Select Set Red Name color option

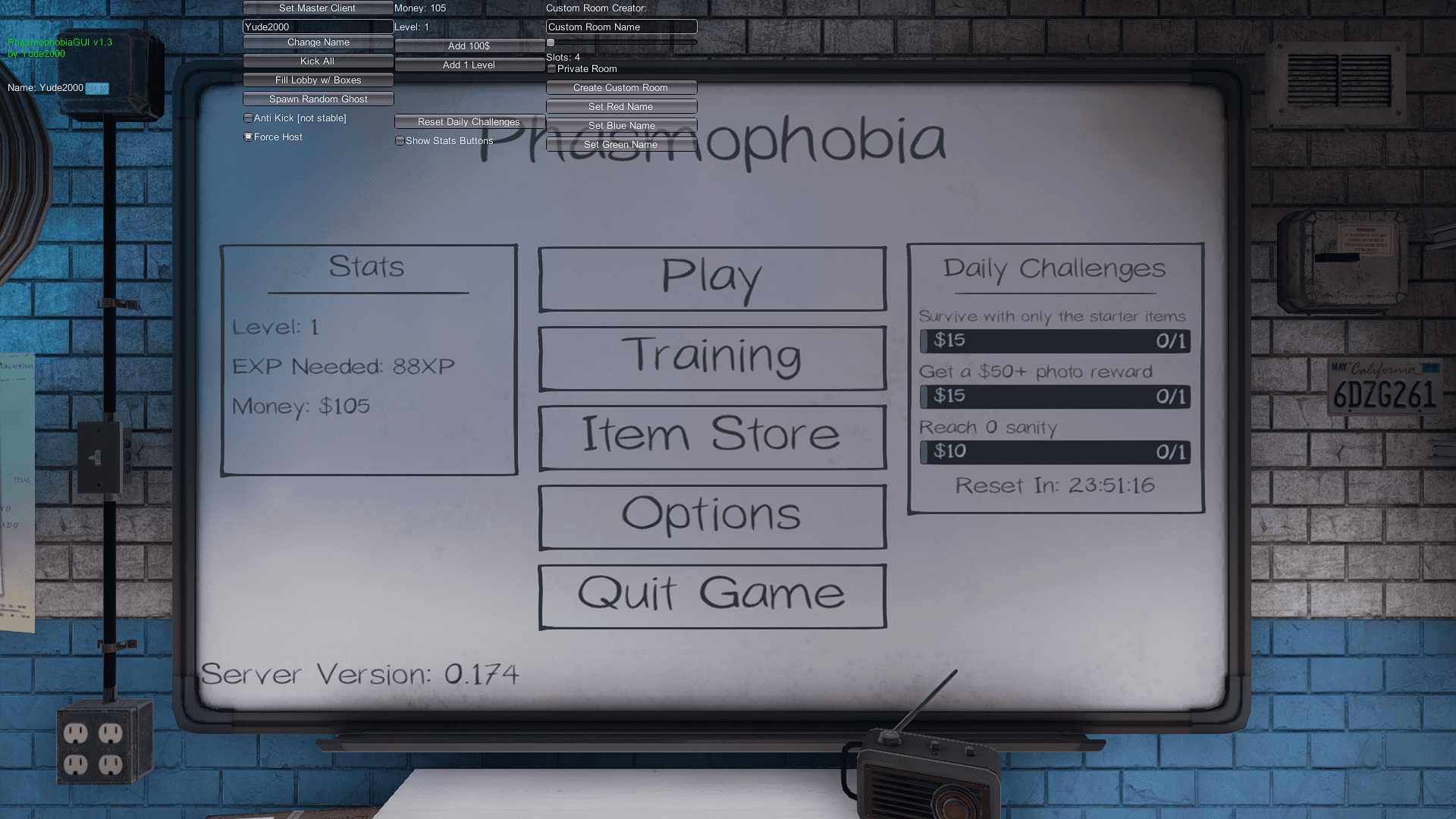pos(620,106)
